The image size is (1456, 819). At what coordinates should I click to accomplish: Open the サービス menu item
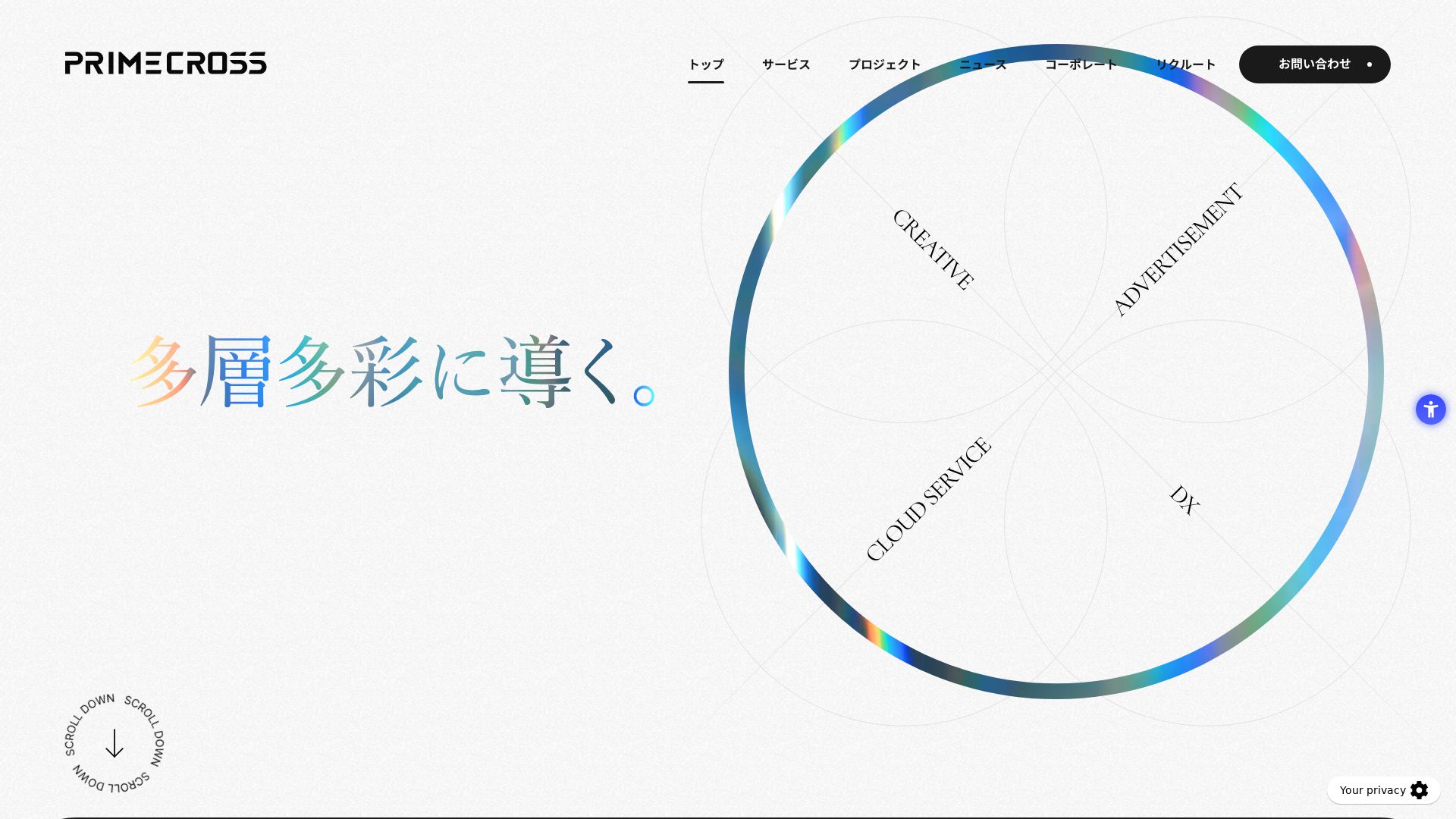[786, 64]
